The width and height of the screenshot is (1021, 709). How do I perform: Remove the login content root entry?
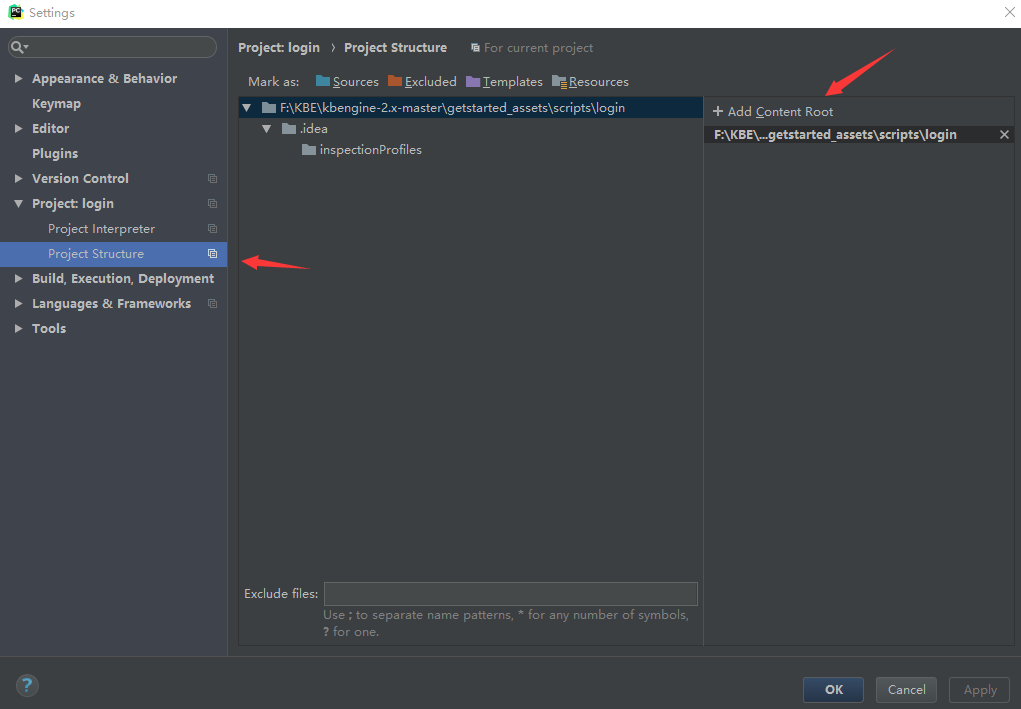(x=1004, y=135)
